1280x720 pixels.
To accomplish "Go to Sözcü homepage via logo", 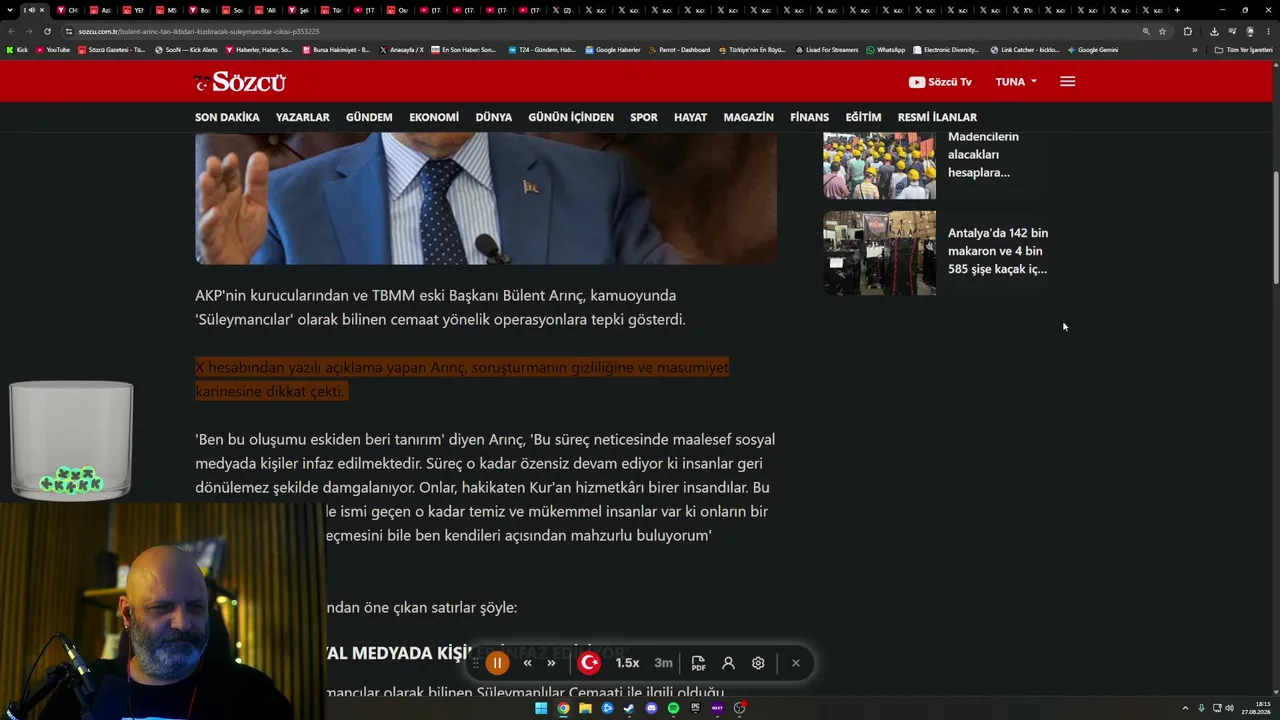I will pos(240,82).
